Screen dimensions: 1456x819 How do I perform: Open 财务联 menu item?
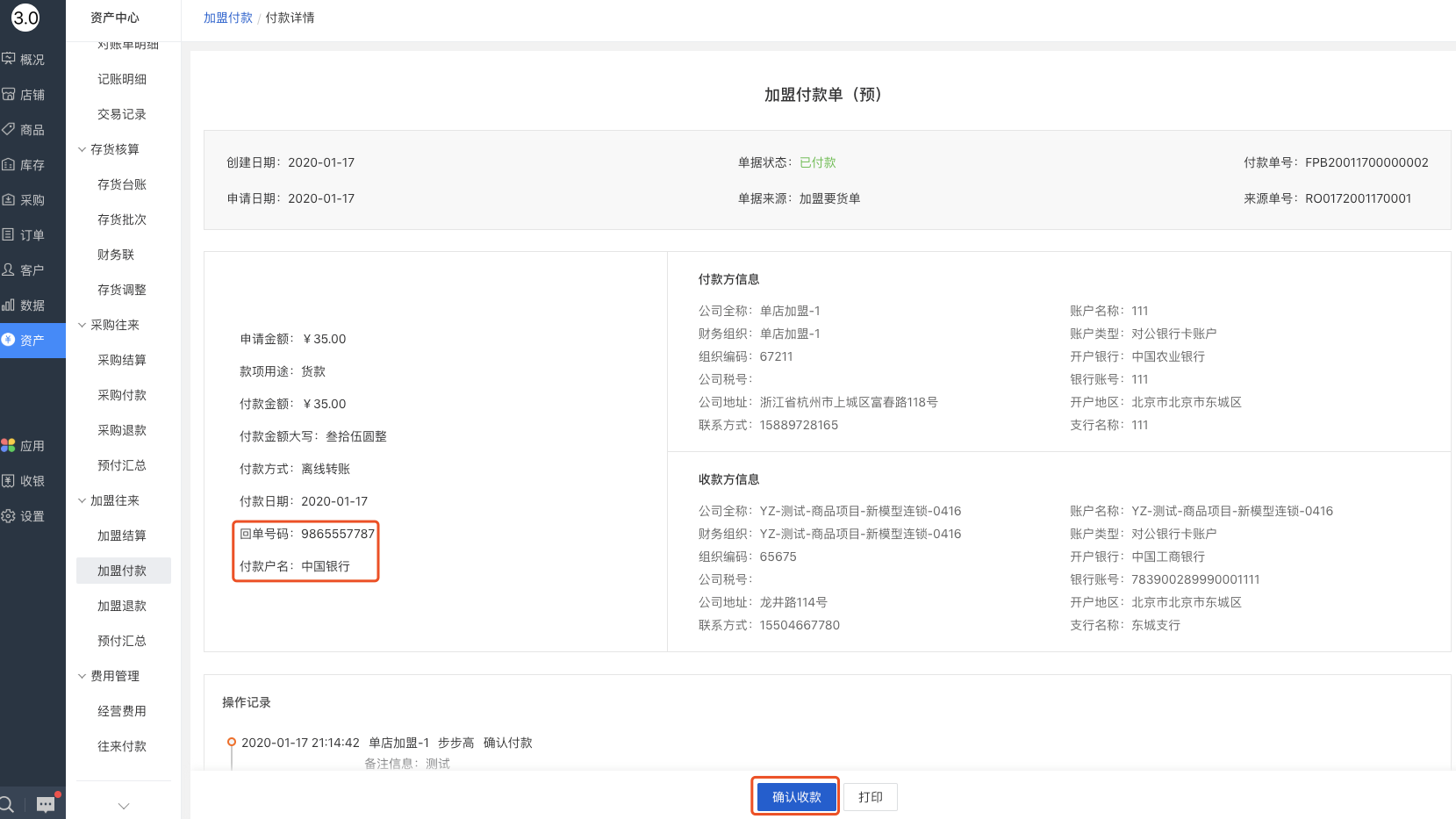(x=116, y=255)
